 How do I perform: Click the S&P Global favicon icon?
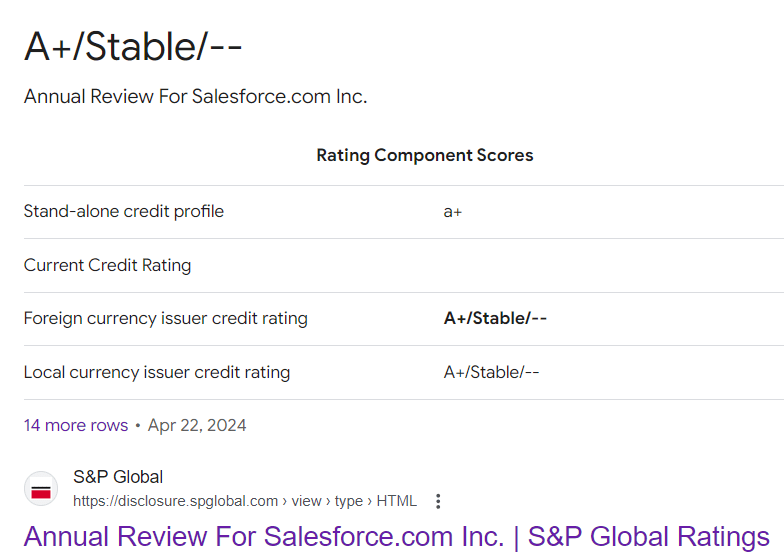[x=41, y=489]
